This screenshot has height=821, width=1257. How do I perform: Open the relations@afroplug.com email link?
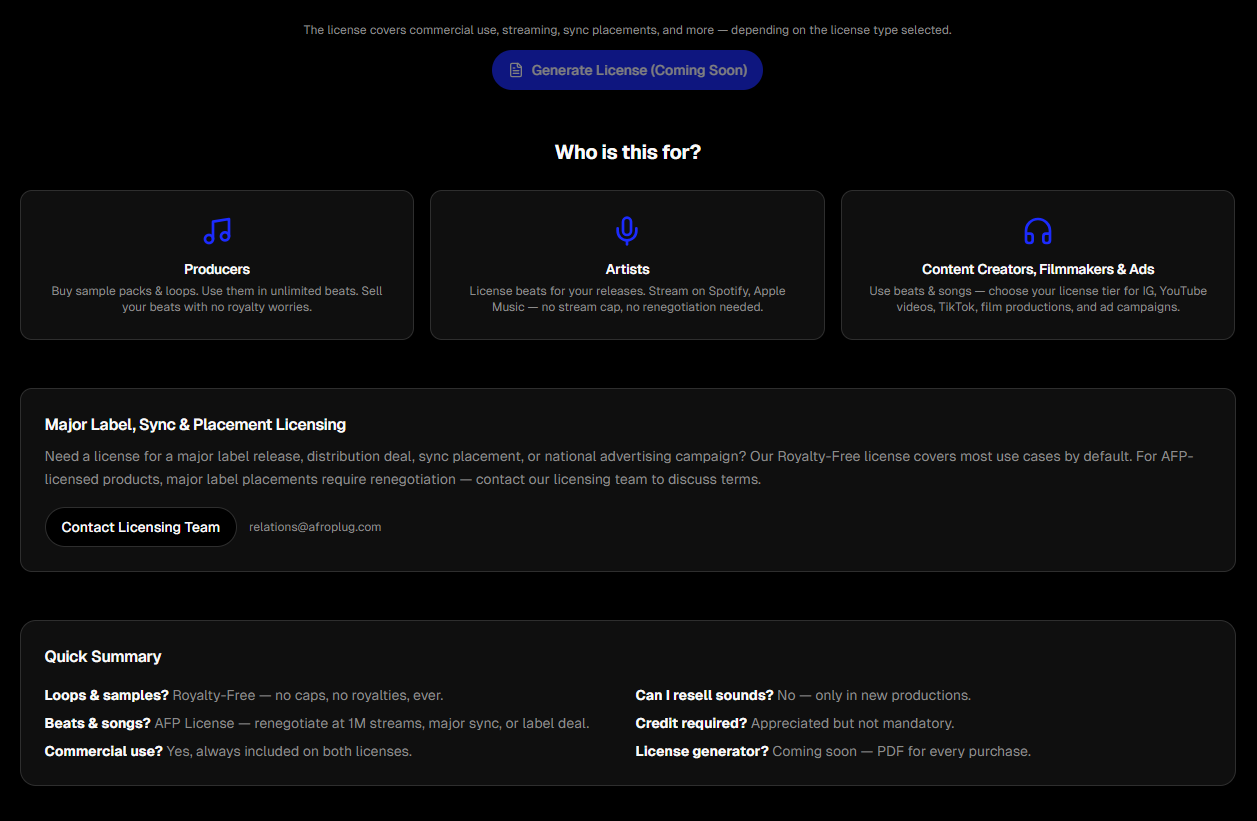point(315,527)
